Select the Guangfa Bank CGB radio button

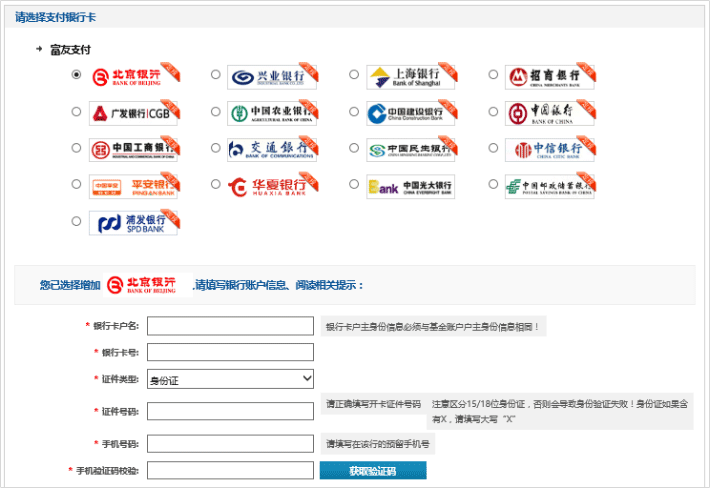[x=77, y=112]
